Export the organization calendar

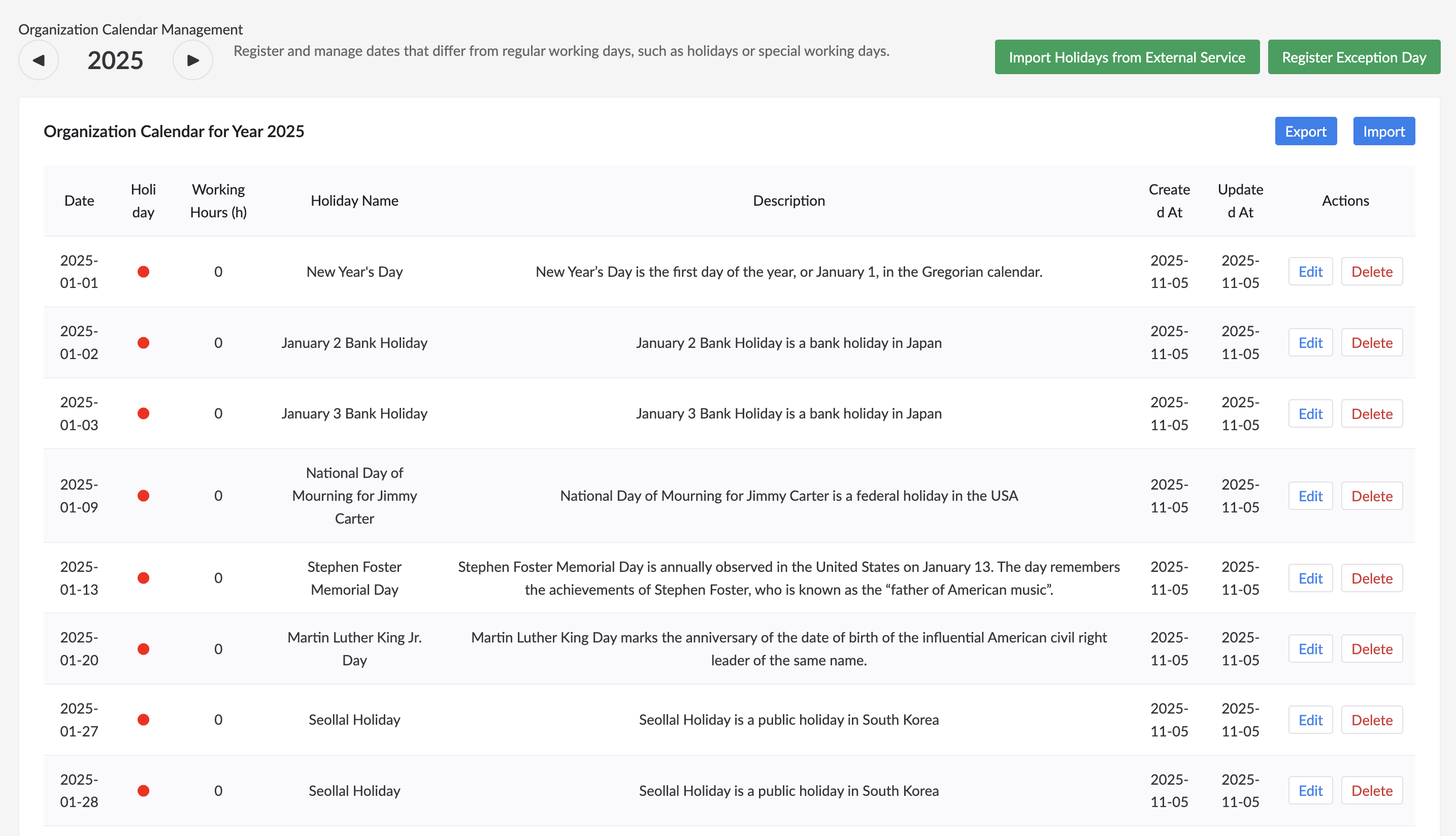point(1306,131)
